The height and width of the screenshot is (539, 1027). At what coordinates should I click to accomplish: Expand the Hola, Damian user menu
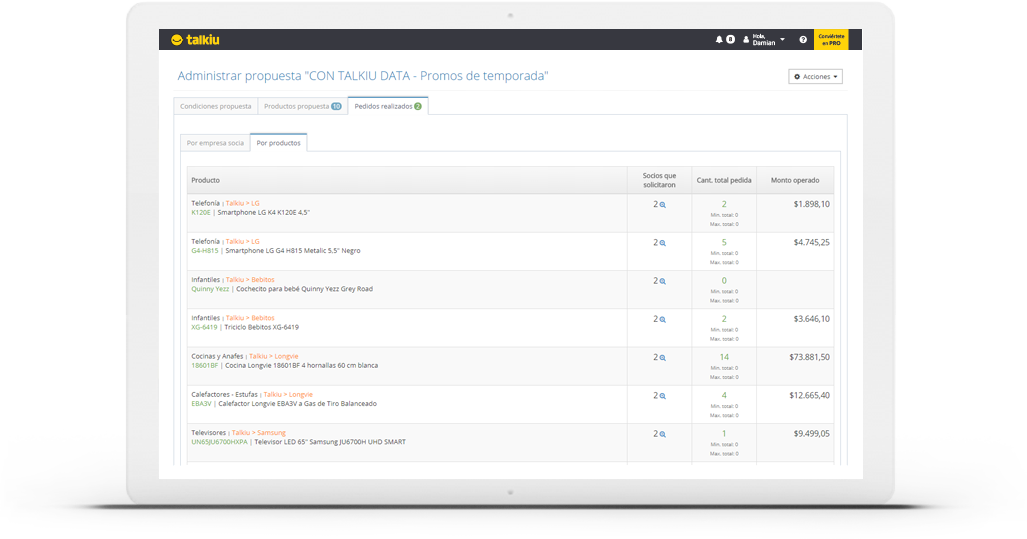click(x=765, y=40)
